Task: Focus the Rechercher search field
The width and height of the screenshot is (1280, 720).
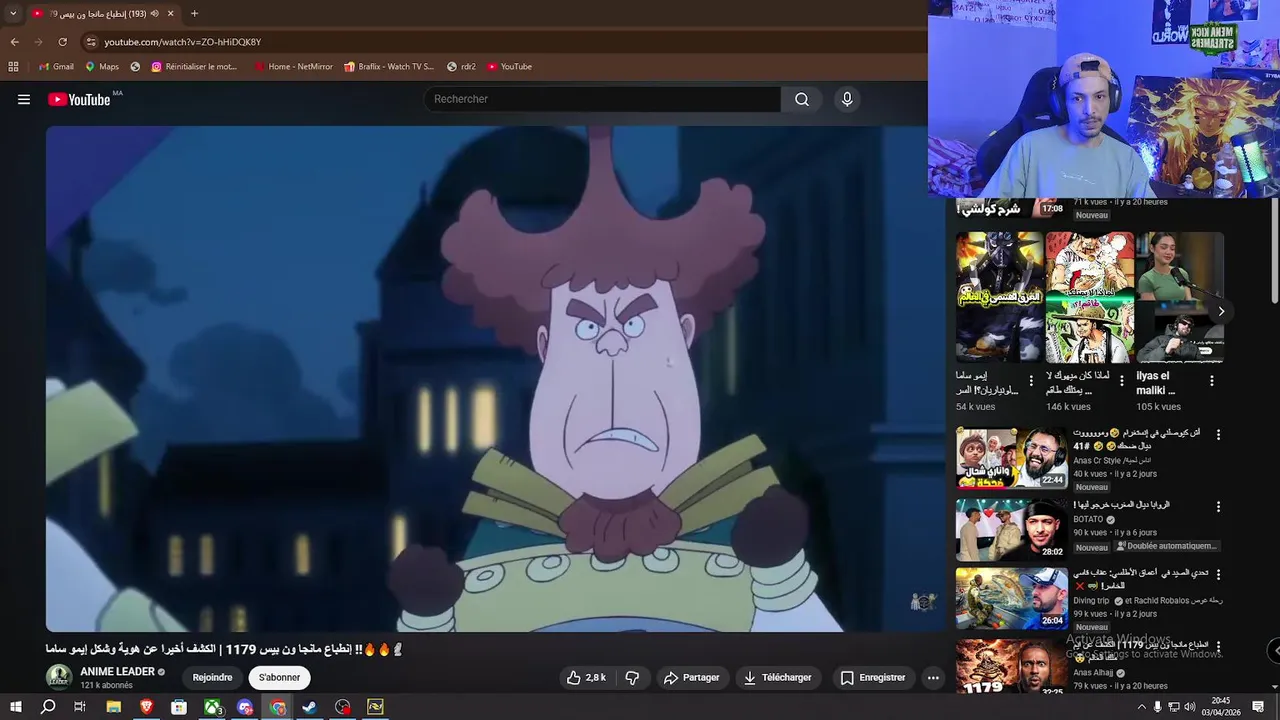Action: pos(603,99)
